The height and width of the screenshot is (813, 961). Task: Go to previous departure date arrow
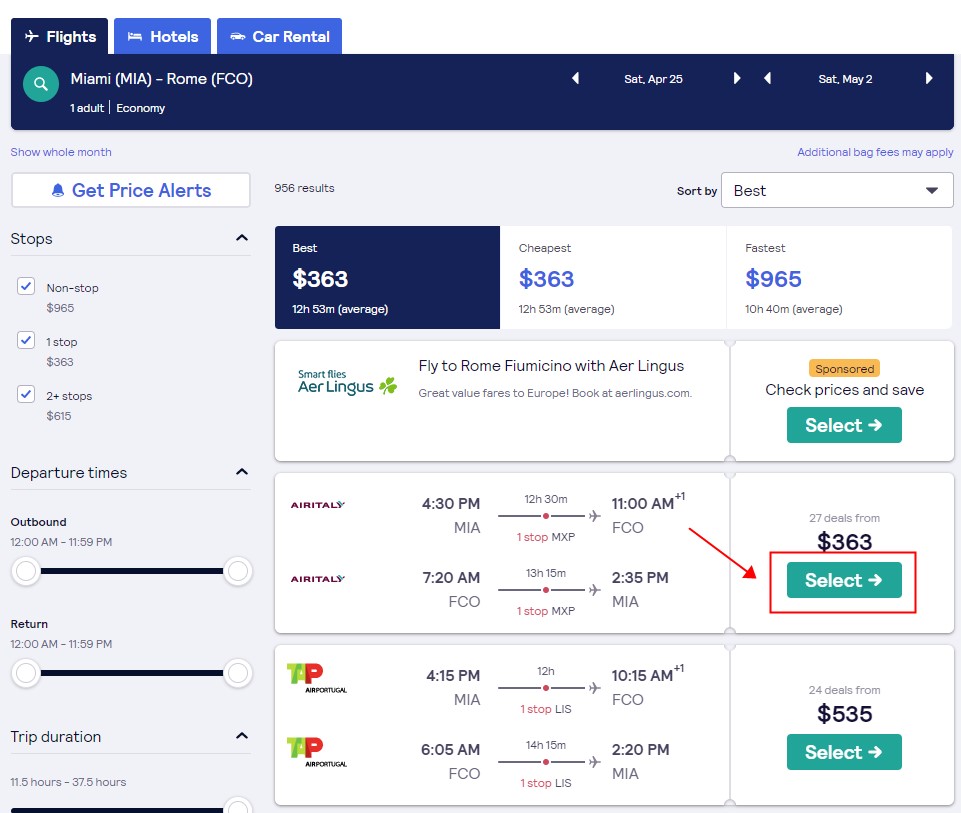(575, 78)
